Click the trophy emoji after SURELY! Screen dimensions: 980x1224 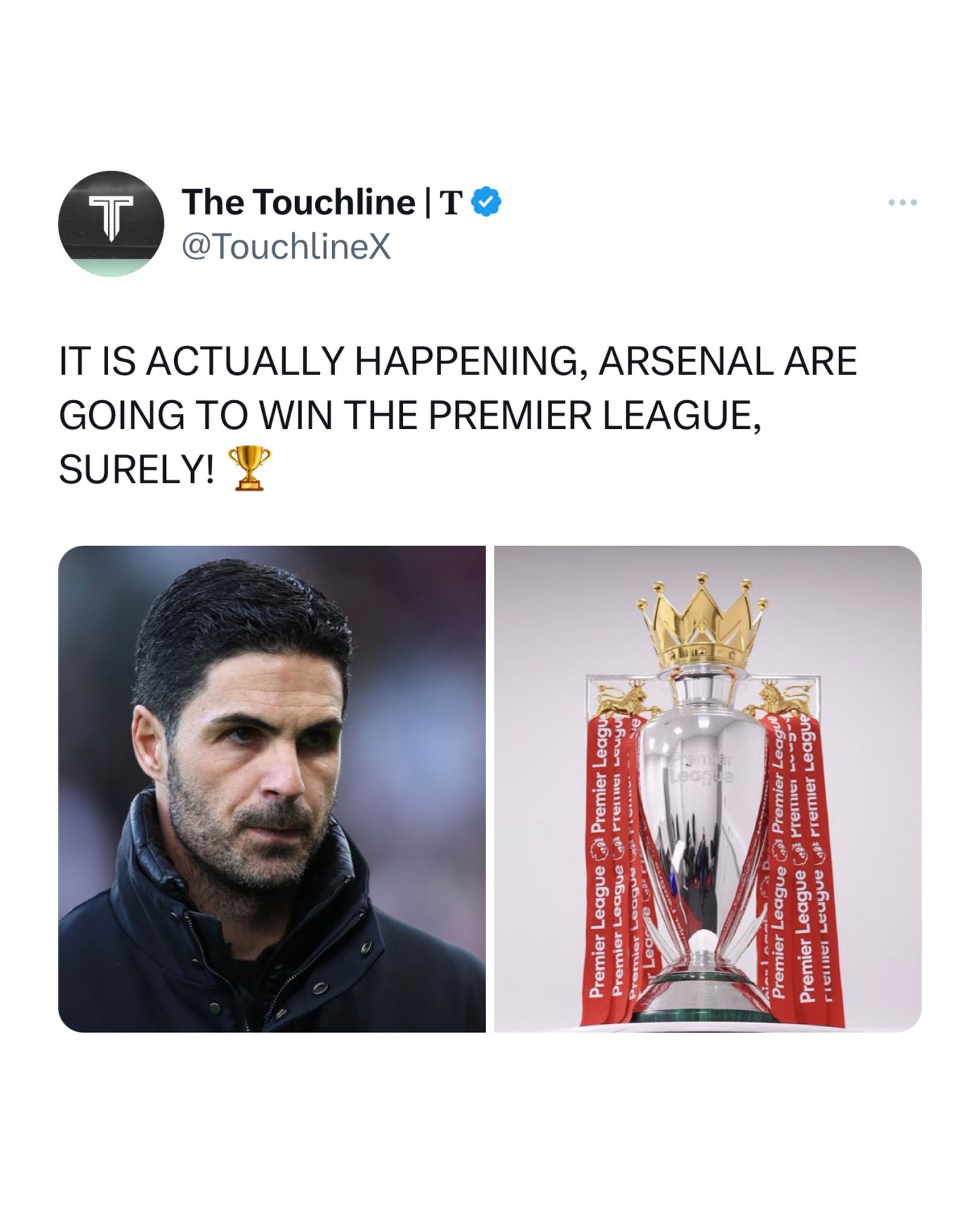coord(249,469)
